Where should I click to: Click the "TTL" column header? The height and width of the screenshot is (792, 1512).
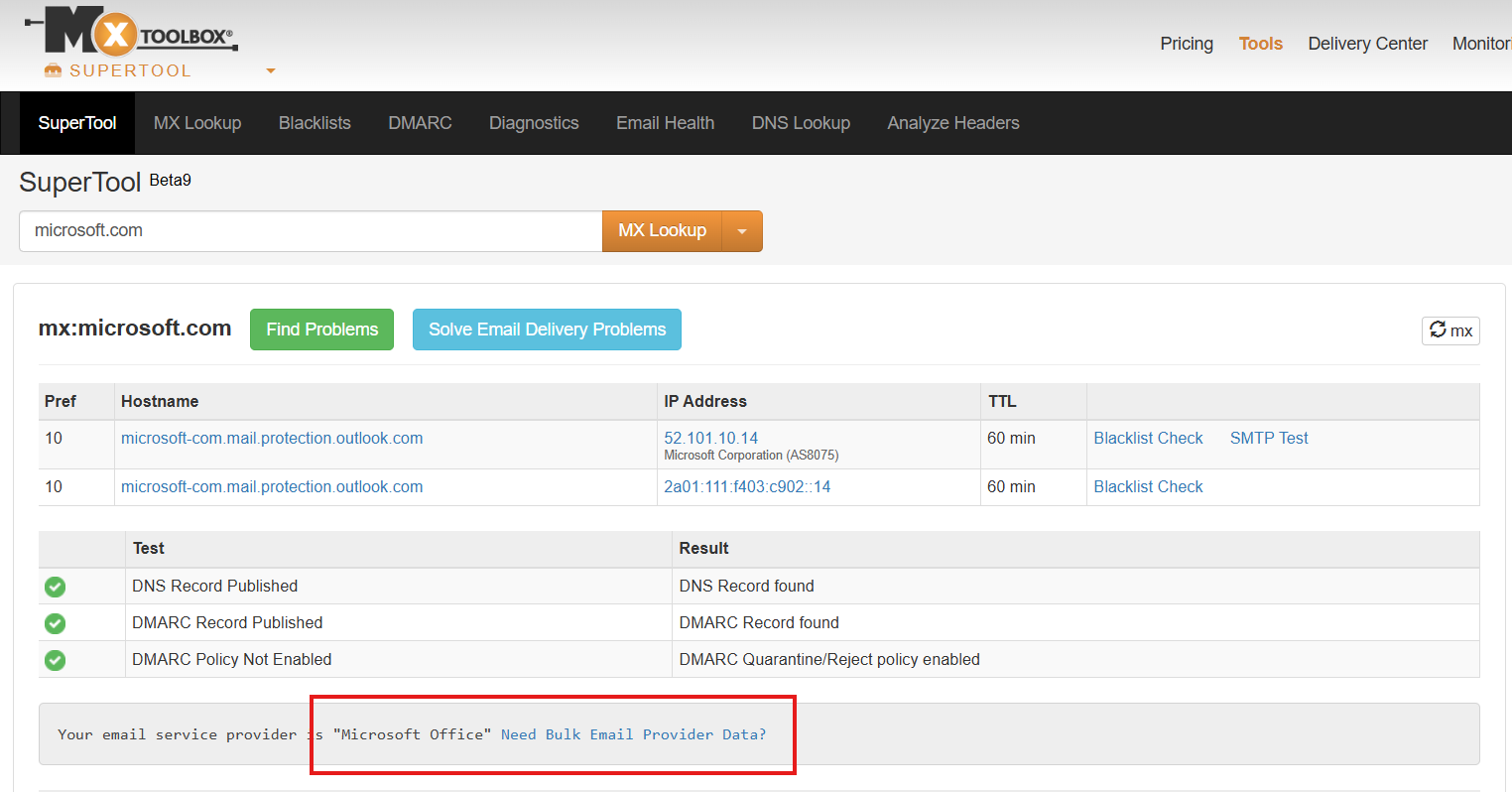point(1002,401)
